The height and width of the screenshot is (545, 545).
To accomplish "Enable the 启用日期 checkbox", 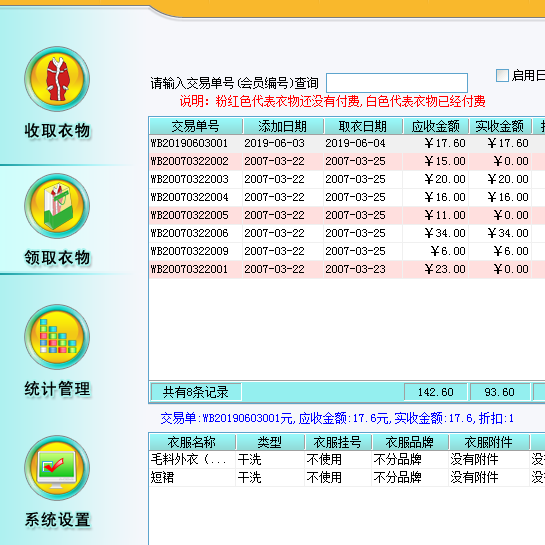I will 502,75.
